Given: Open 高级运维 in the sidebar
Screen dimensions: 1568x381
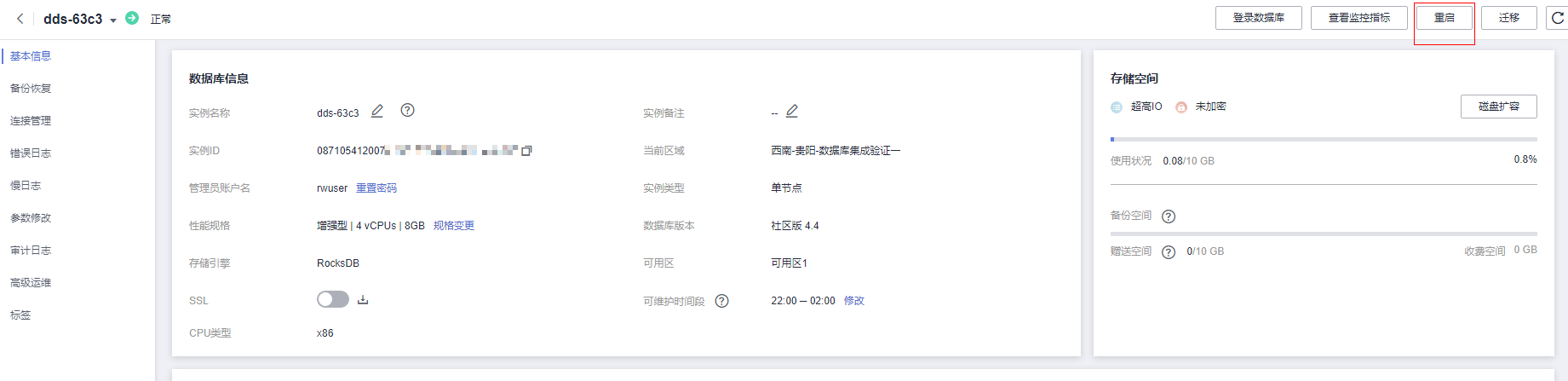Looking at the screenshot, I should [x=31, y=283].
